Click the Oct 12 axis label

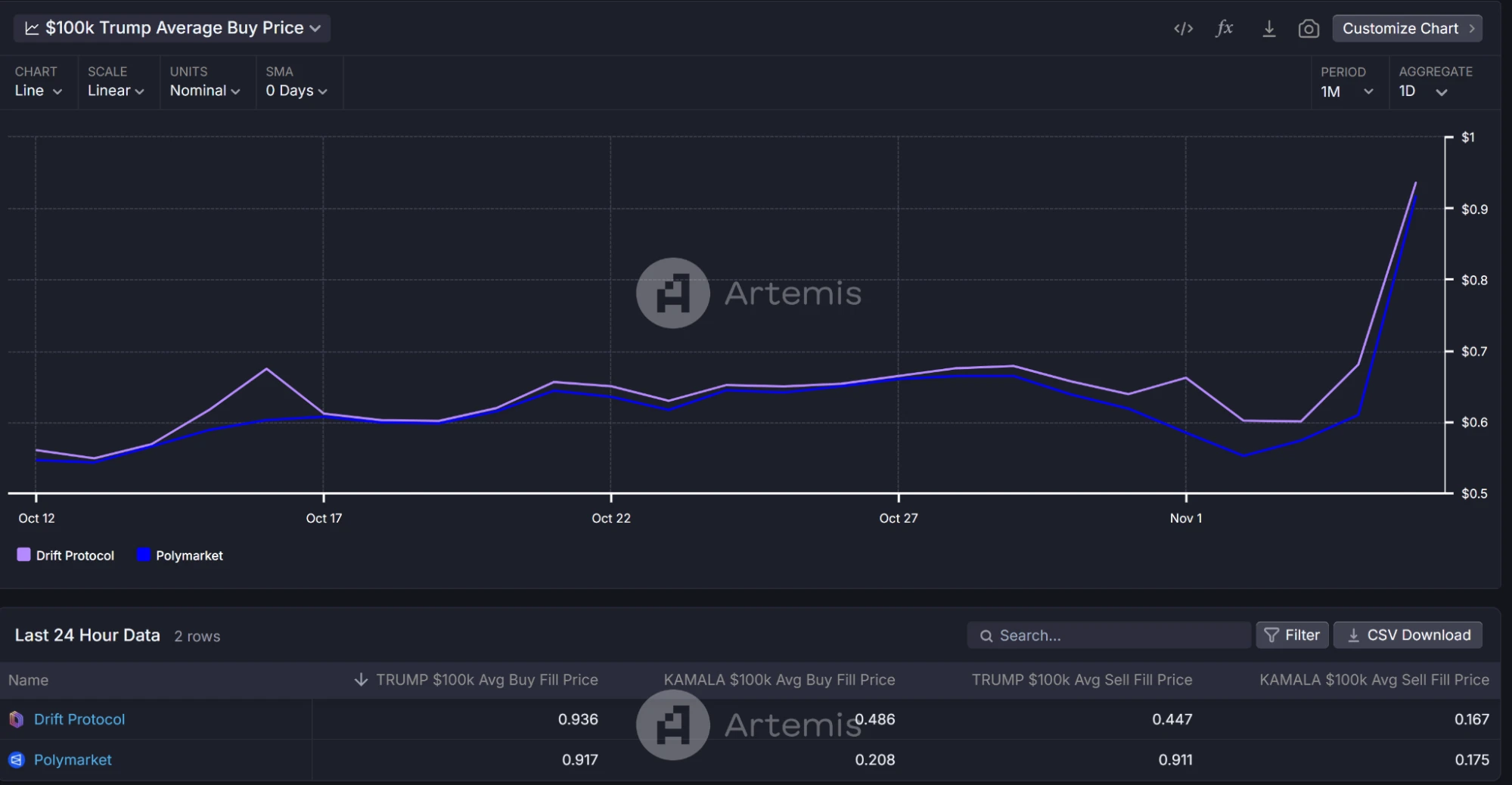pyautogui.click(x=36, y=518)
